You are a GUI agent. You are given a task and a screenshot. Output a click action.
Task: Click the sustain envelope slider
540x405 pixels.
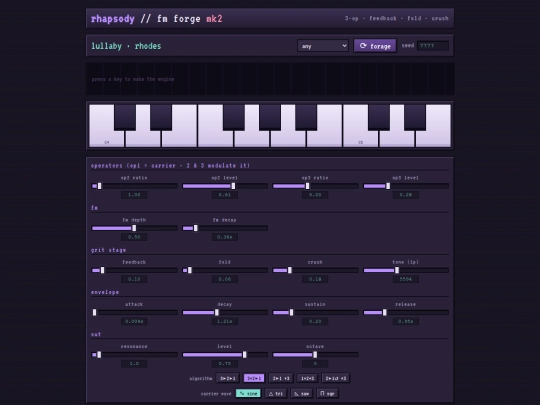pyautogui.click(x=315, y=312)
